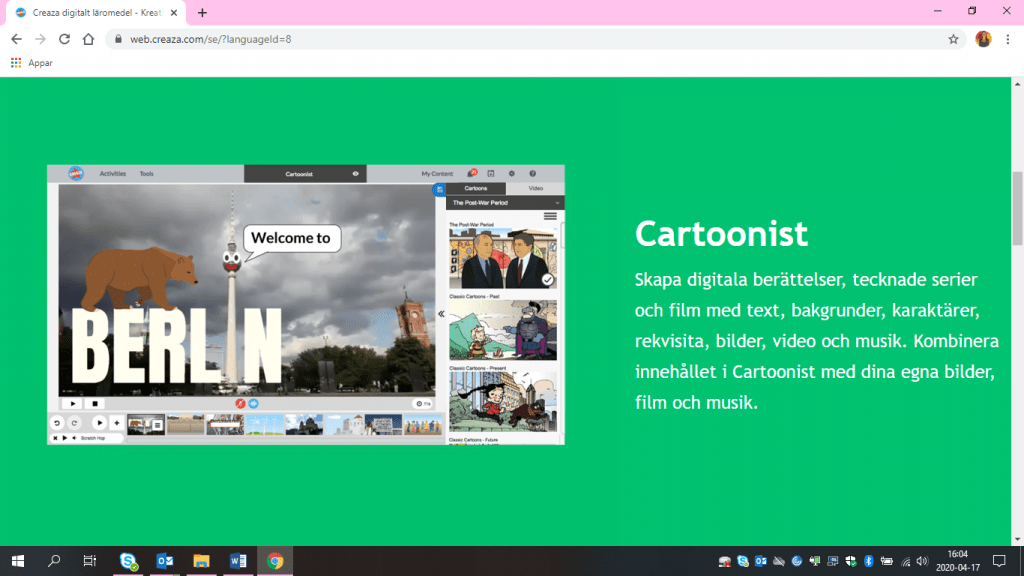Launch the pinned Skype app on taskbar
This screenshot has height=576, width=1024.
(129, 561)
